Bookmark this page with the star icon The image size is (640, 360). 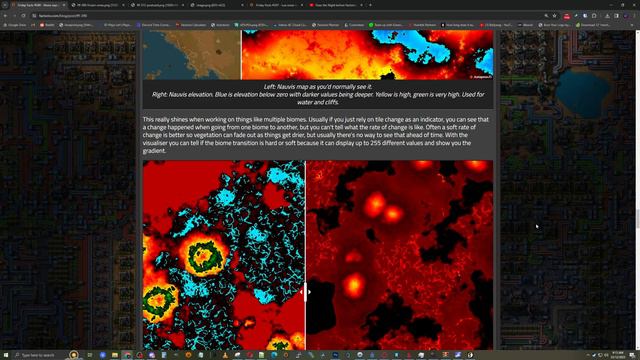pos(554,16)
